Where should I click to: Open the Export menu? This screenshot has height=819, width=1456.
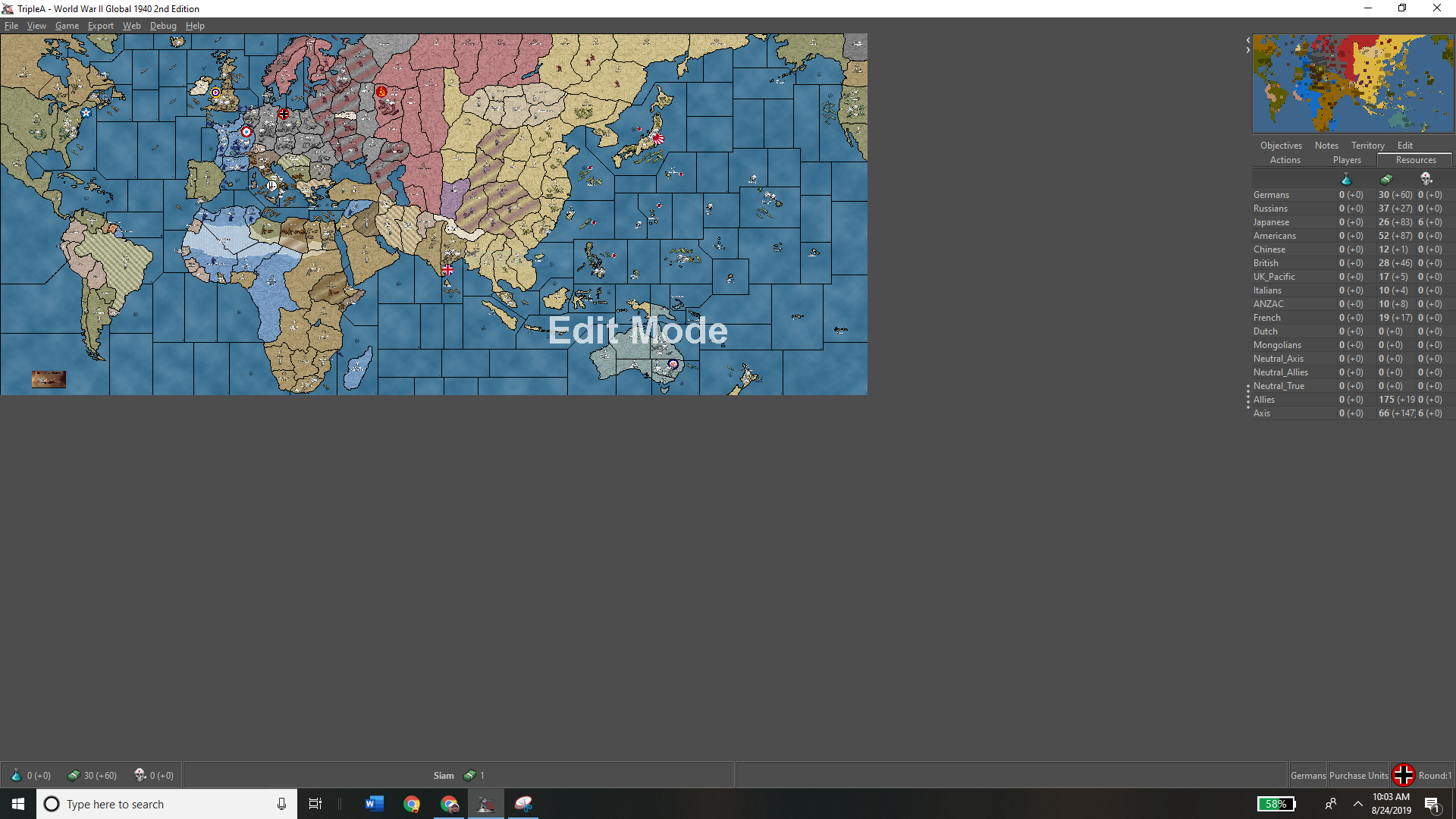pos(100,26)
